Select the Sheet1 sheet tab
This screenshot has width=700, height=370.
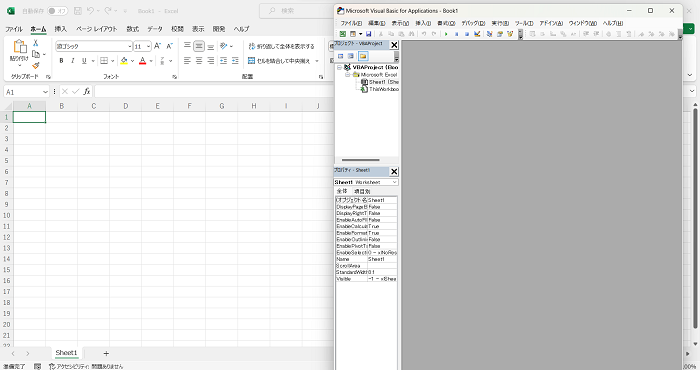[x=66, y=353]
